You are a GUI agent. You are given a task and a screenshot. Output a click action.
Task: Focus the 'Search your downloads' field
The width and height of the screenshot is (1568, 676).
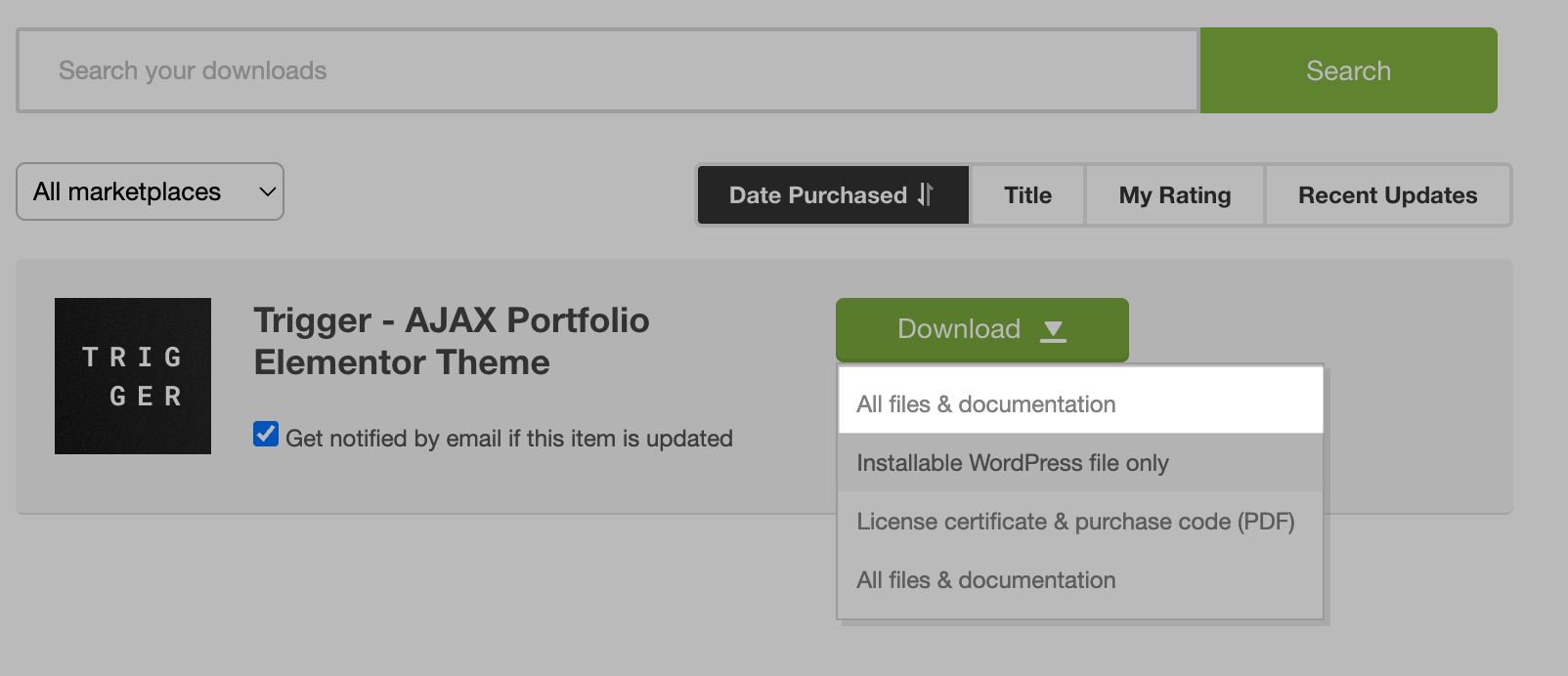pos(607,70)
